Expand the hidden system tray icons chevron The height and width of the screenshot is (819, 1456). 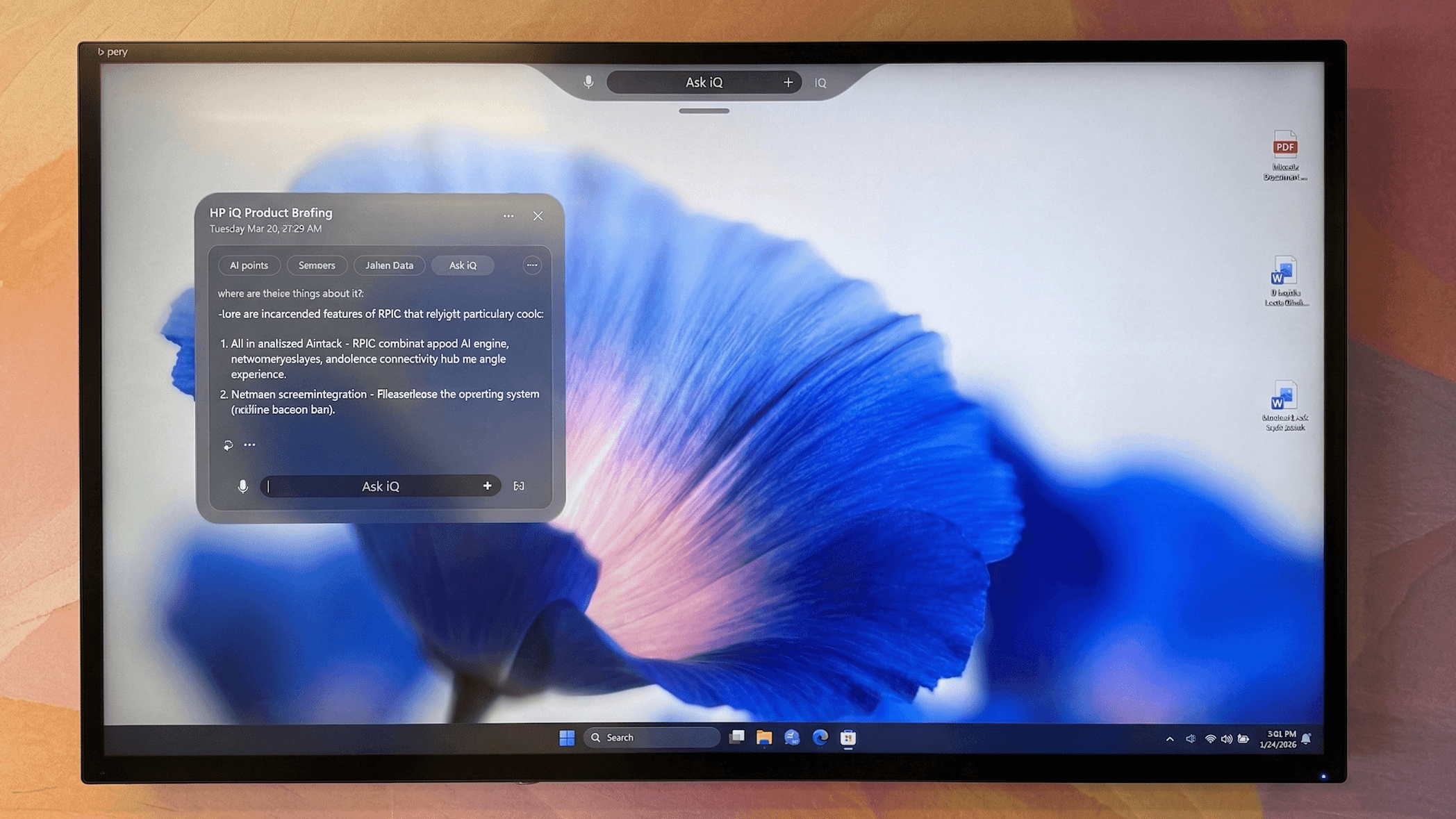(1170, 739)
